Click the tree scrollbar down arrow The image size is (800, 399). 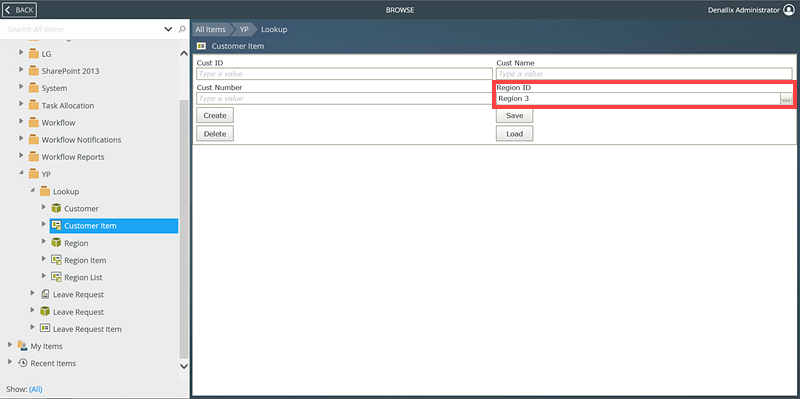pos(184,366)
